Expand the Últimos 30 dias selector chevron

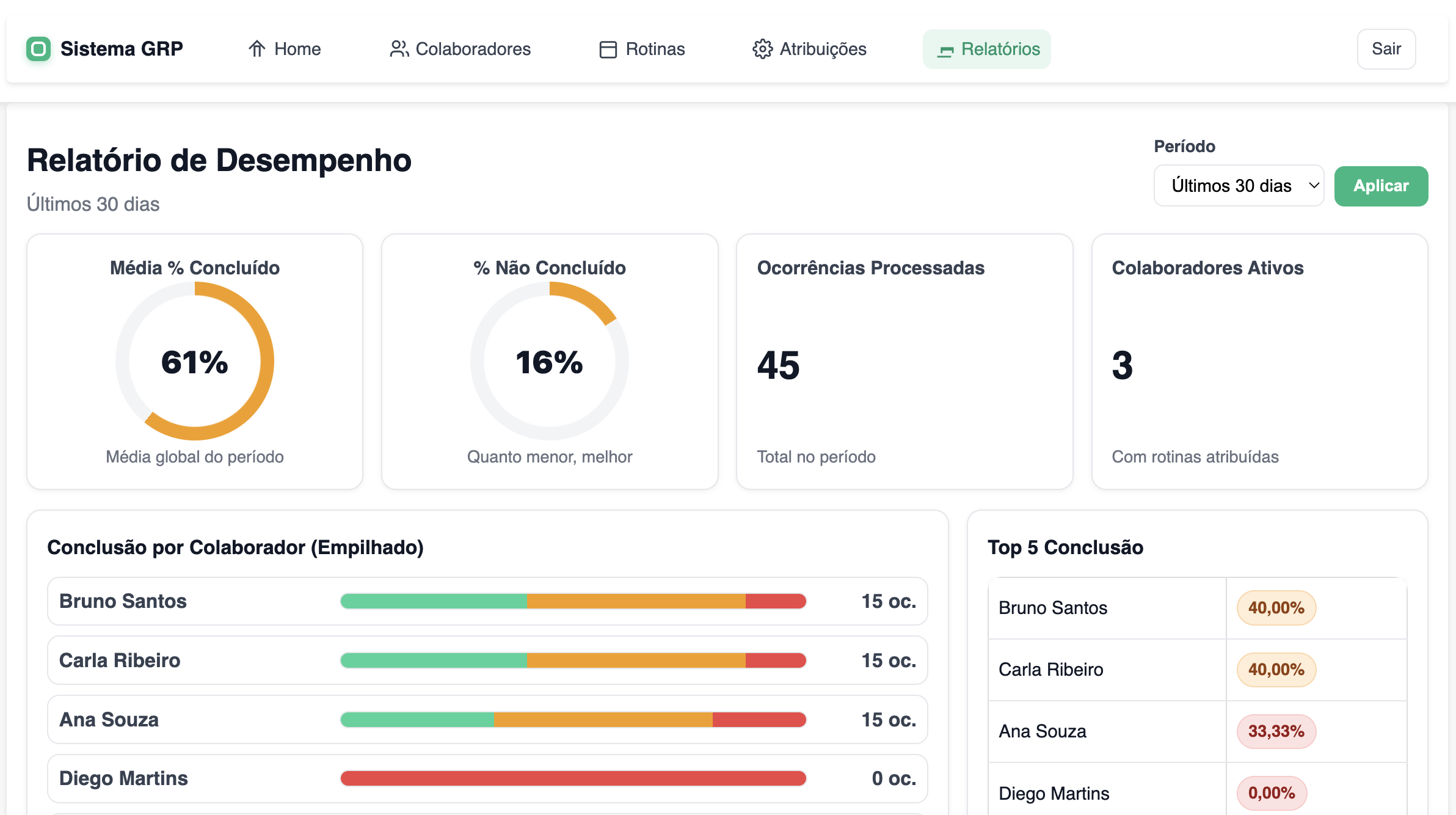(1313, 186)
